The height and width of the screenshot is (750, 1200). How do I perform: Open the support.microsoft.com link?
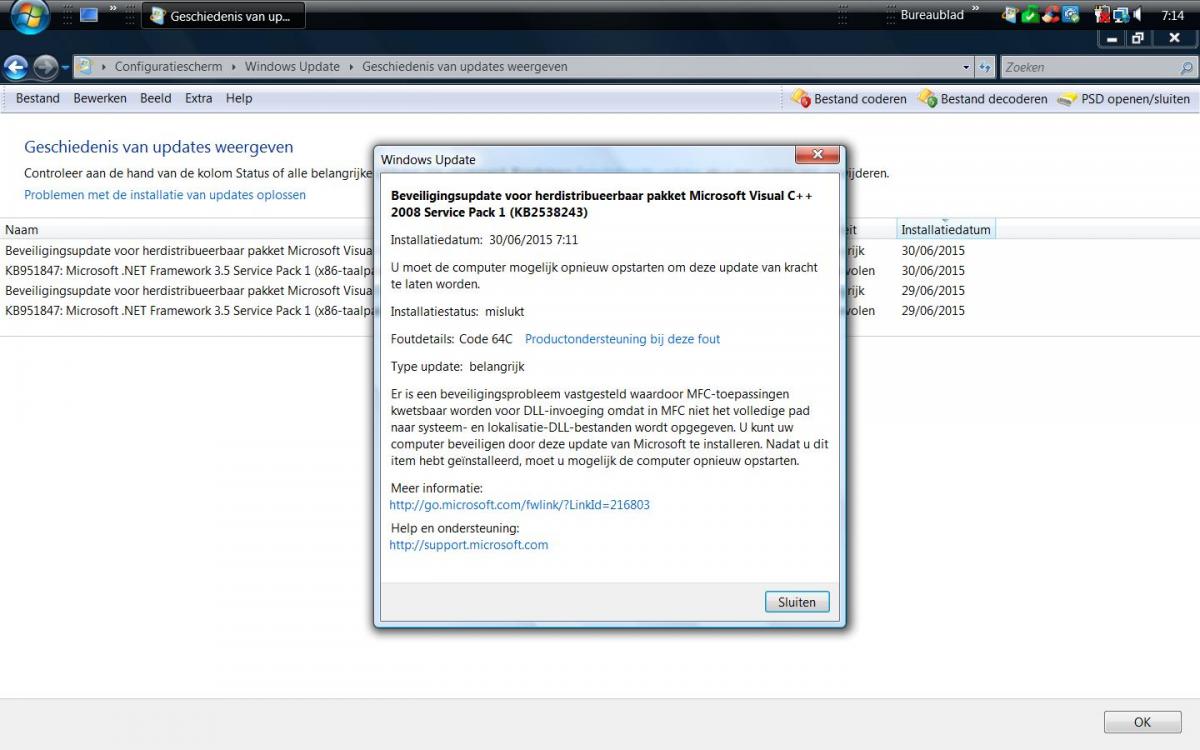(x=468, y=545)
